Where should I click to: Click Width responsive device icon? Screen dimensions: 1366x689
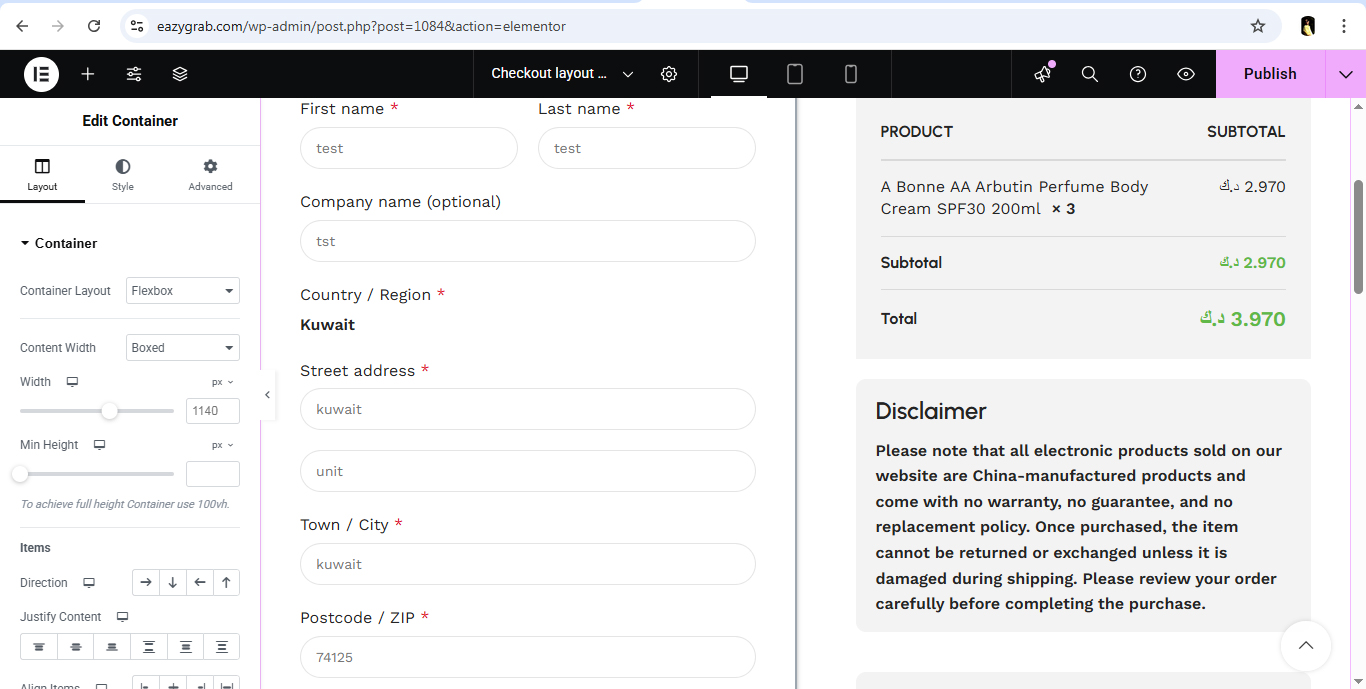72,382
